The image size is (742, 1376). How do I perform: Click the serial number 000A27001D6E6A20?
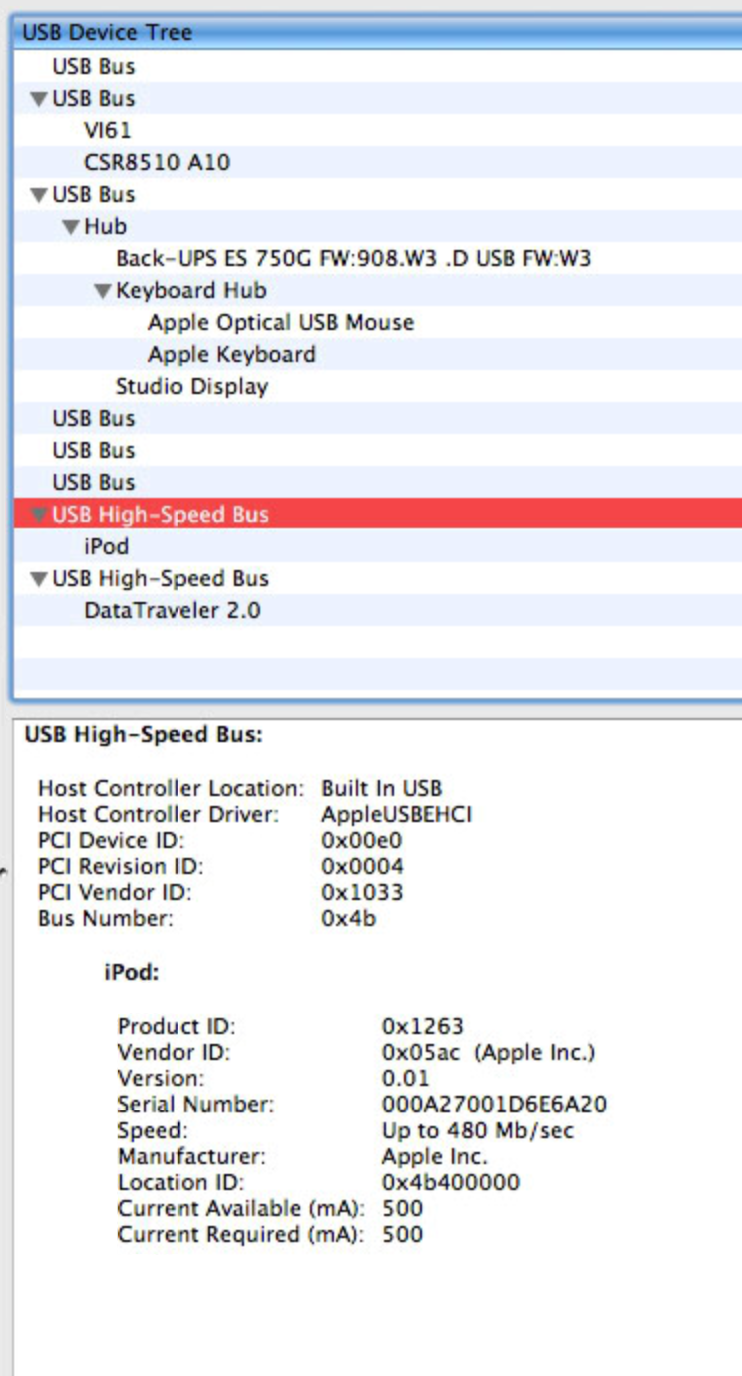(x=494, y=1104)
